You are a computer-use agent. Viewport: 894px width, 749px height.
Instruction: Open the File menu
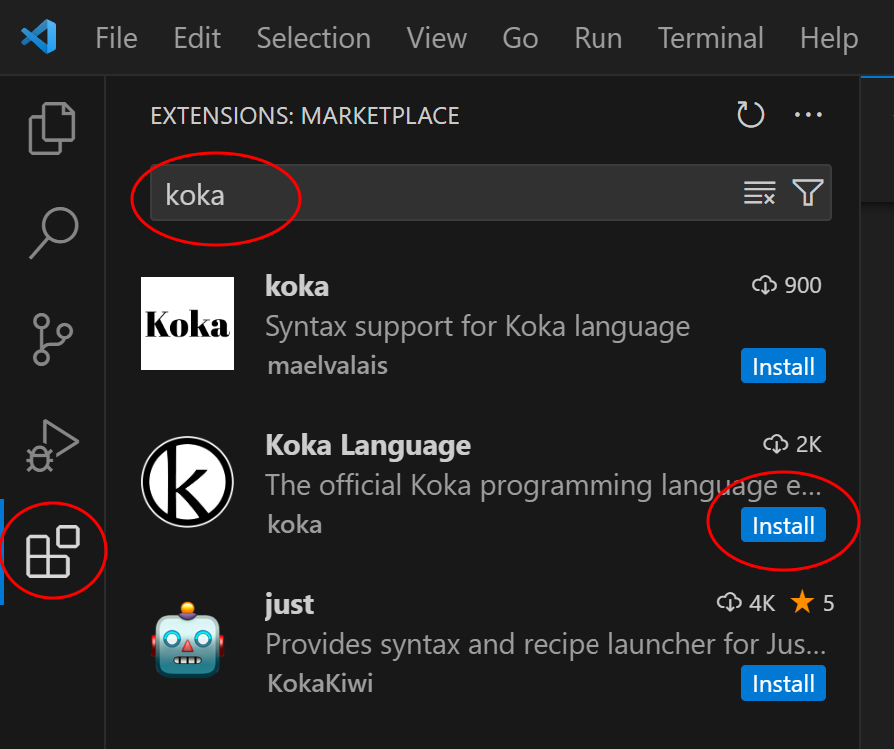click(x=116, y=38)
